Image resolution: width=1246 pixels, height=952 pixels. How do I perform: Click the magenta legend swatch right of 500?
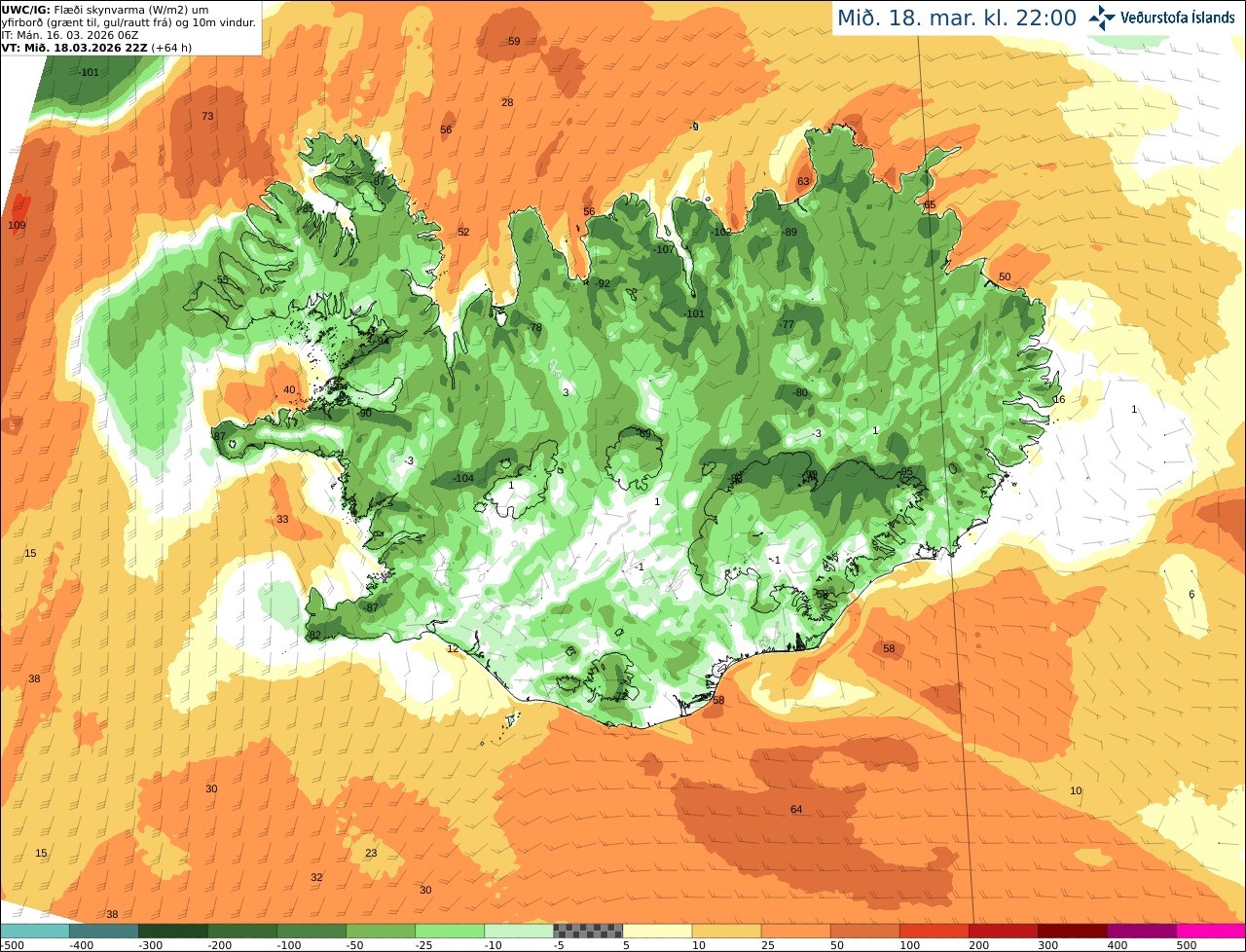click(x=1211, y=931)
